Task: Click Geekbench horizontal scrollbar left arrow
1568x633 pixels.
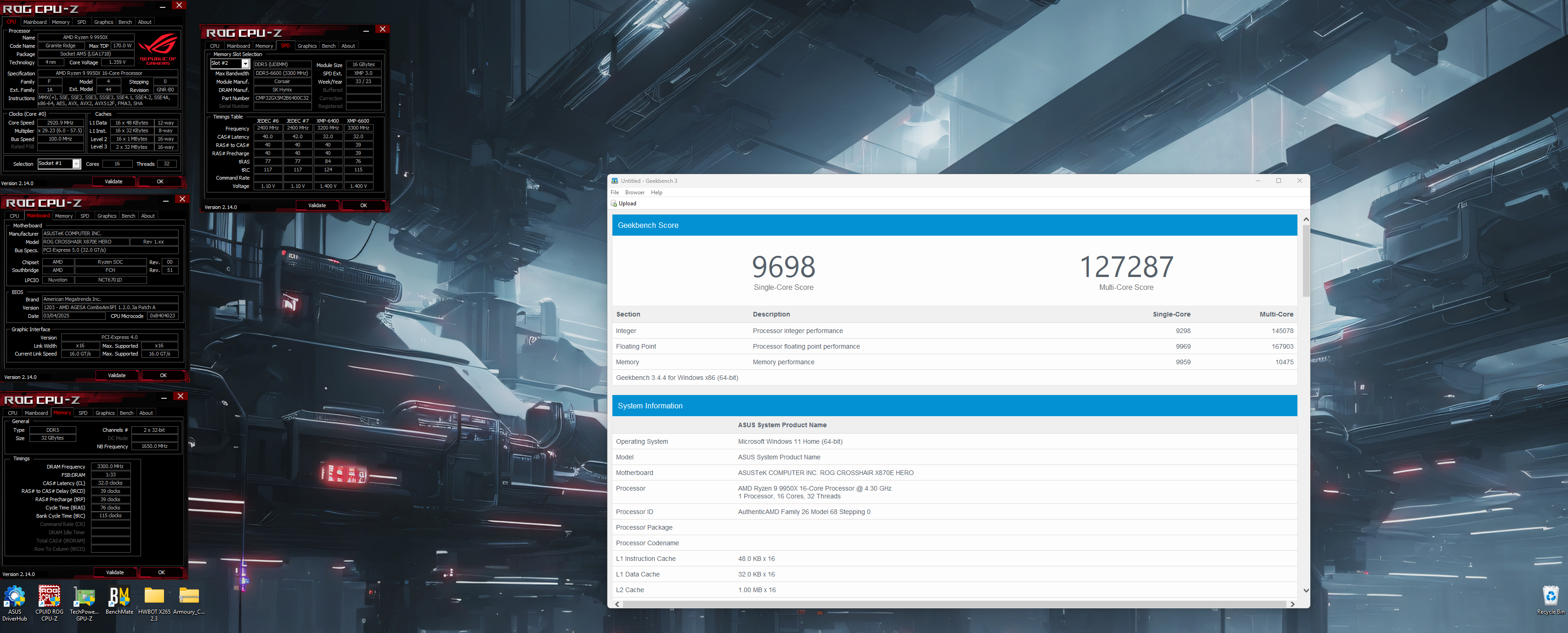Action: pyautogui.click(x=618, y=605)
